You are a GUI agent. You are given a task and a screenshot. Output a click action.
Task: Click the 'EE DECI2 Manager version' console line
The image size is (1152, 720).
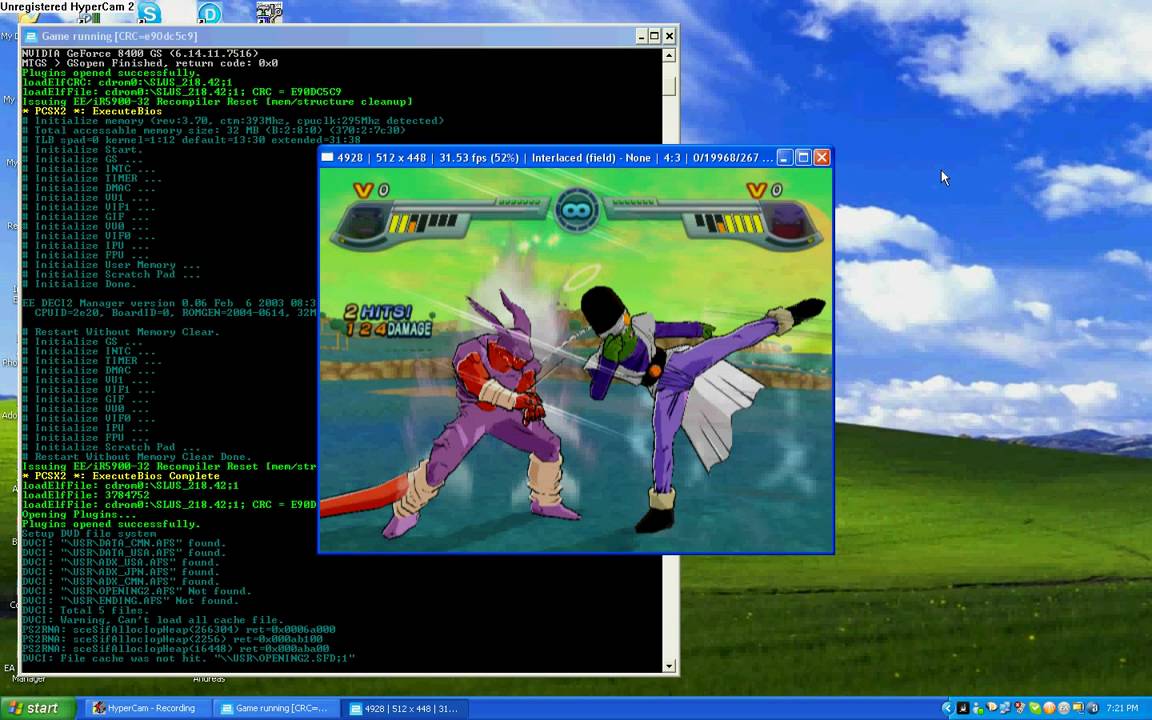[169, 303]
